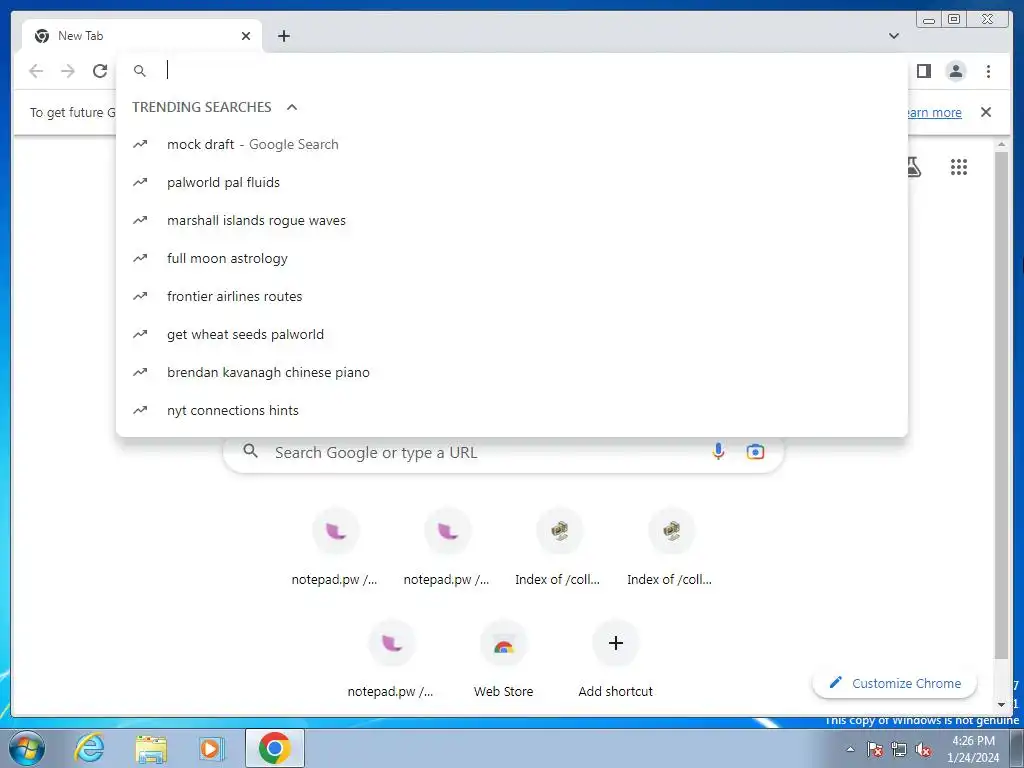Open the muted volume tray icon
The width and height of the screenshot is (1024, 768).
pyautogui.click(x=923, y=749)
